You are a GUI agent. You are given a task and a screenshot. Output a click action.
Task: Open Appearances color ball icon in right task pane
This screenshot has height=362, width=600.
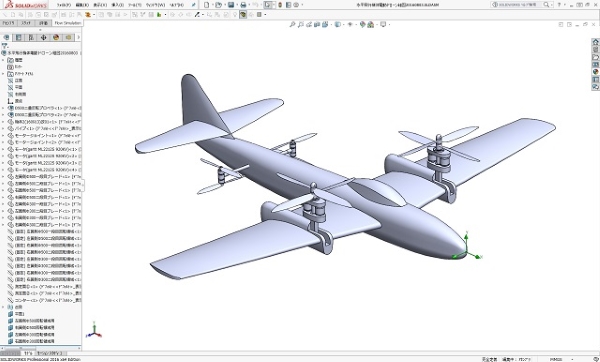pyautogui.click(x=595, y=72)
